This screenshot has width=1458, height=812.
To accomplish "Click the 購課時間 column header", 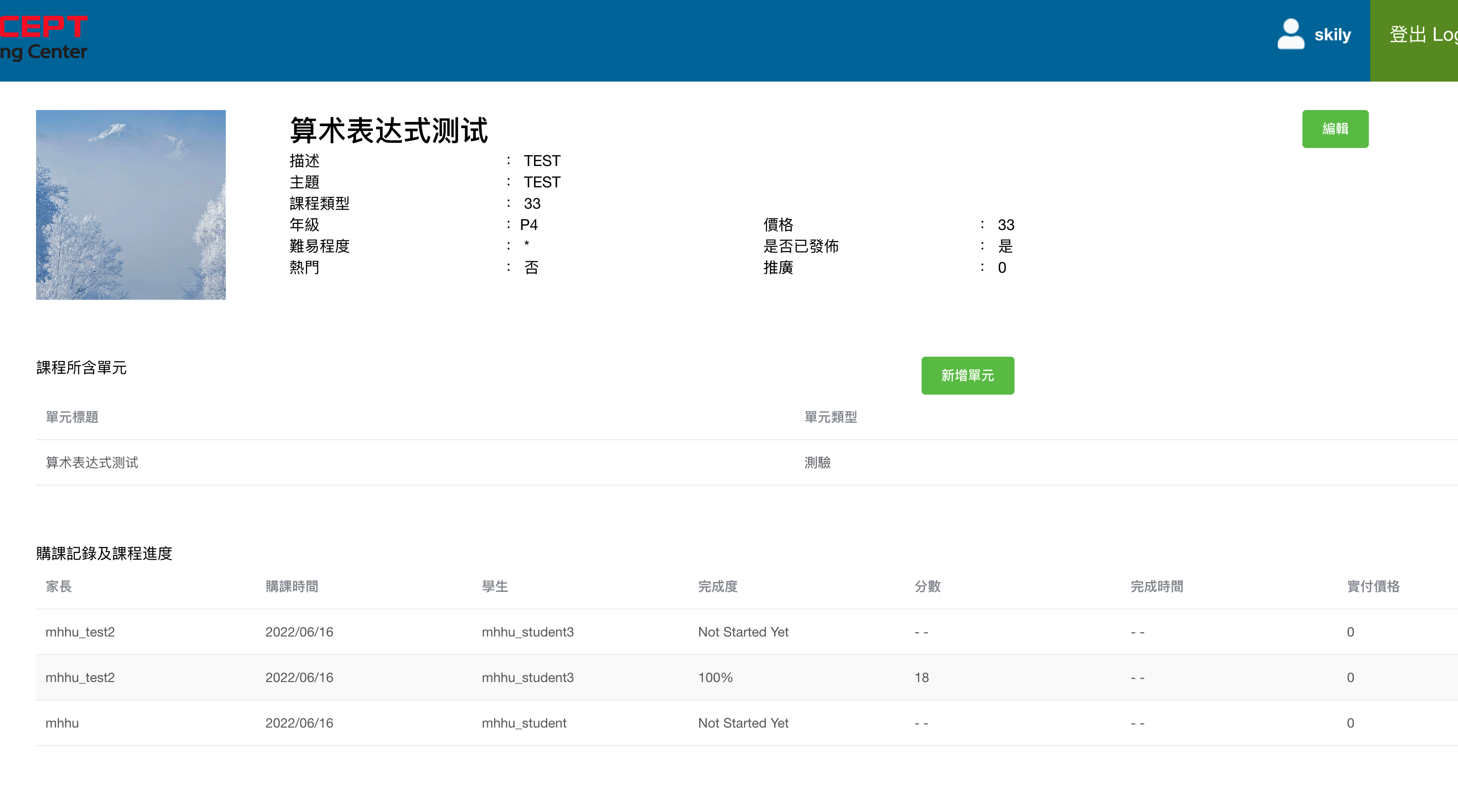I will coord(292,587).
